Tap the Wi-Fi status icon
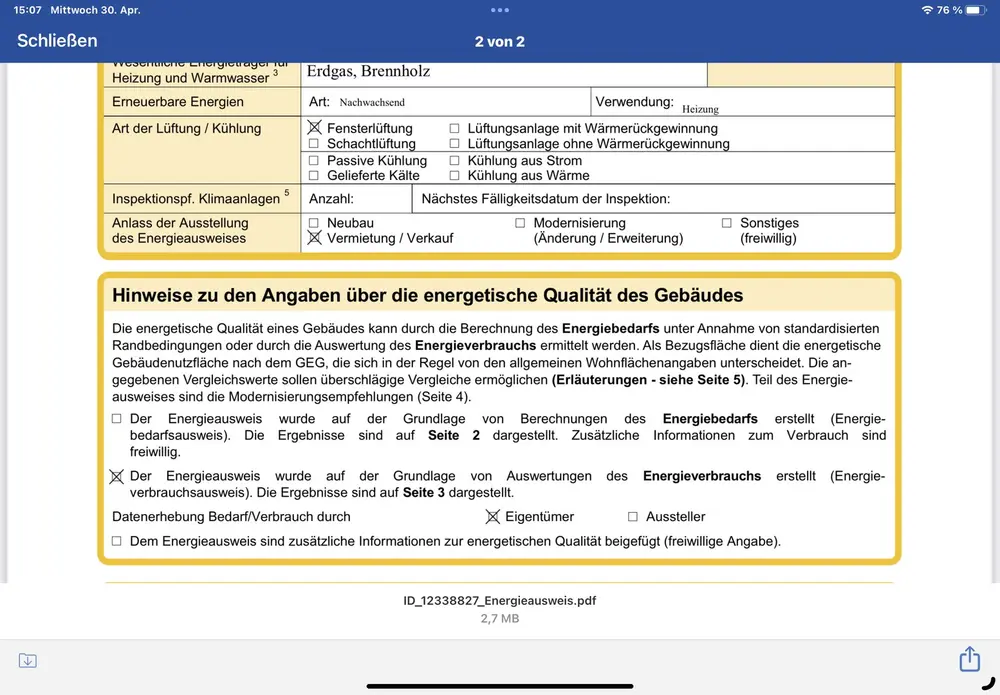 (927, 10)
